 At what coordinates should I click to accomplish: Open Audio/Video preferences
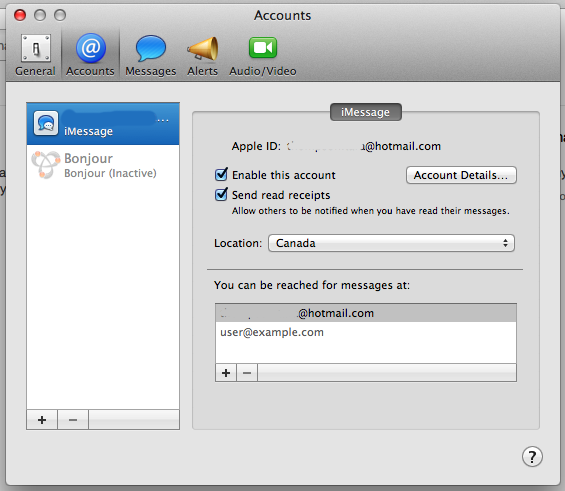point(263,55)
